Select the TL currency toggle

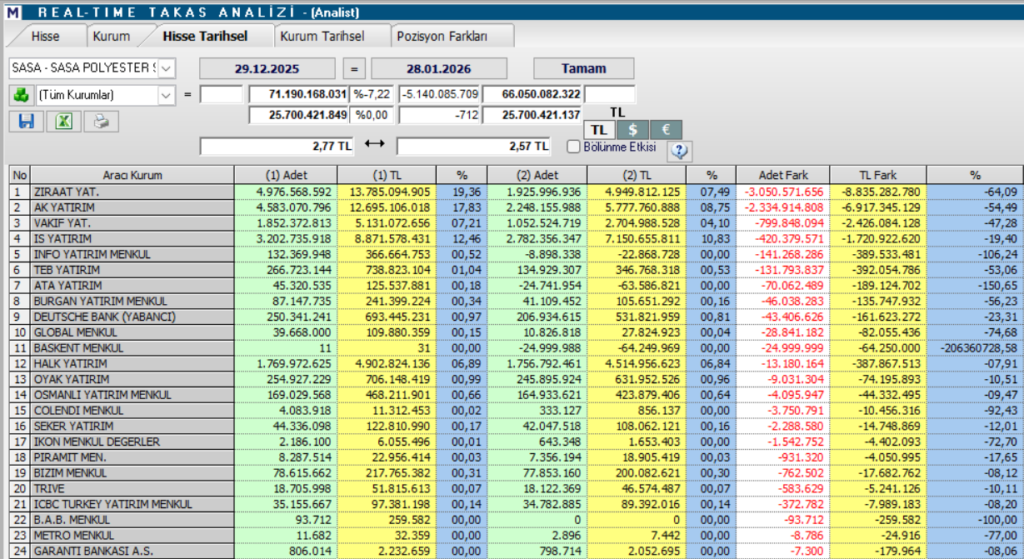coord(598,130)
